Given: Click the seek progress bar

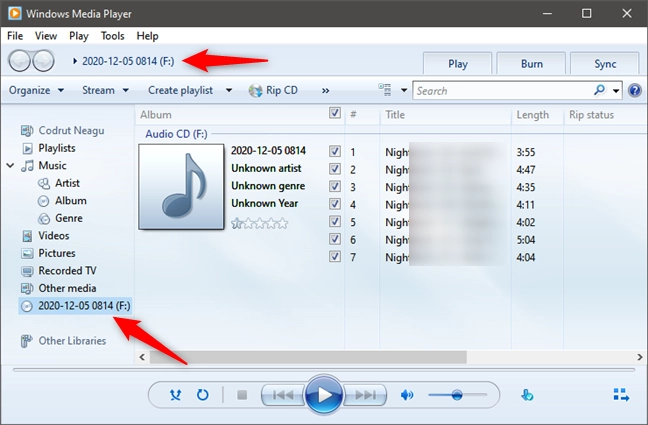Looking at the screenshot, I should click(x=324, y=370).
